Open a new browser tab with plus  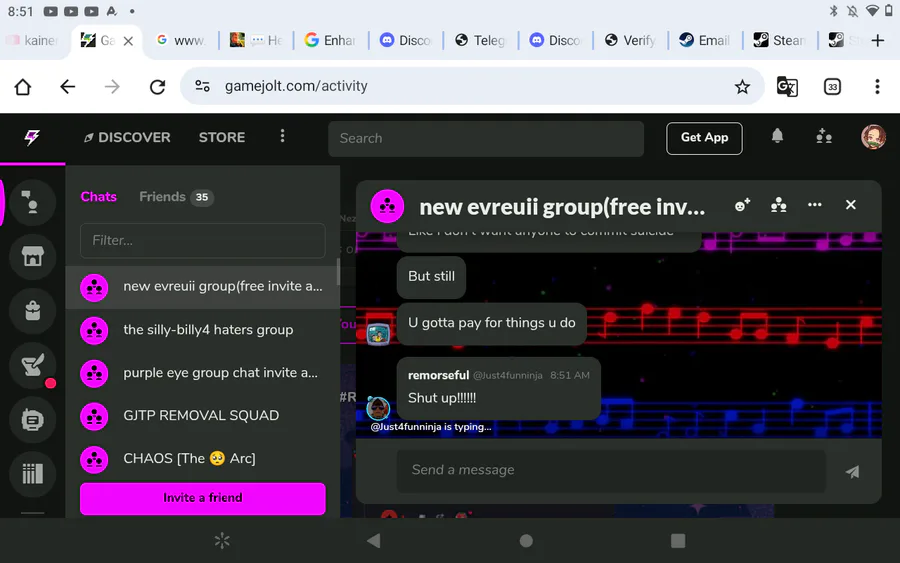click(x=877, y=40)
